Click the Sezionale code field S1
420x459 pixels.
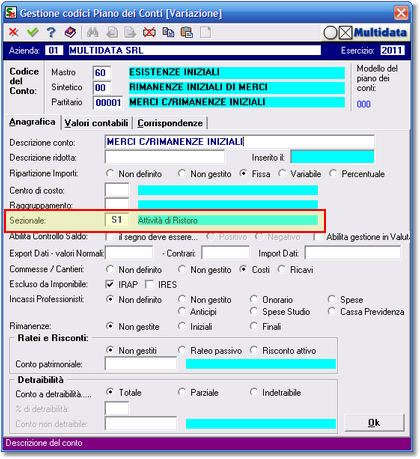pyautogui.click(x=117, y=220)
